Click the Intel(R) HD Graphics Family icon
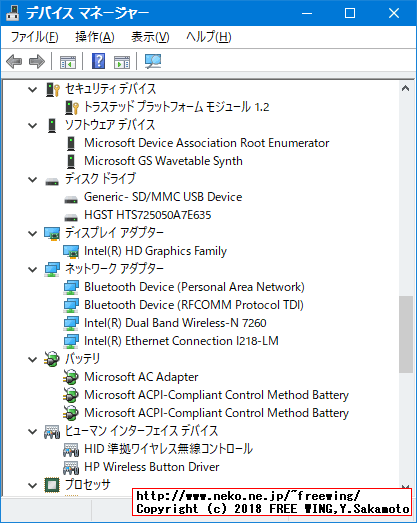The height and width of the screenshot is (523, 417). pos(71,251)
